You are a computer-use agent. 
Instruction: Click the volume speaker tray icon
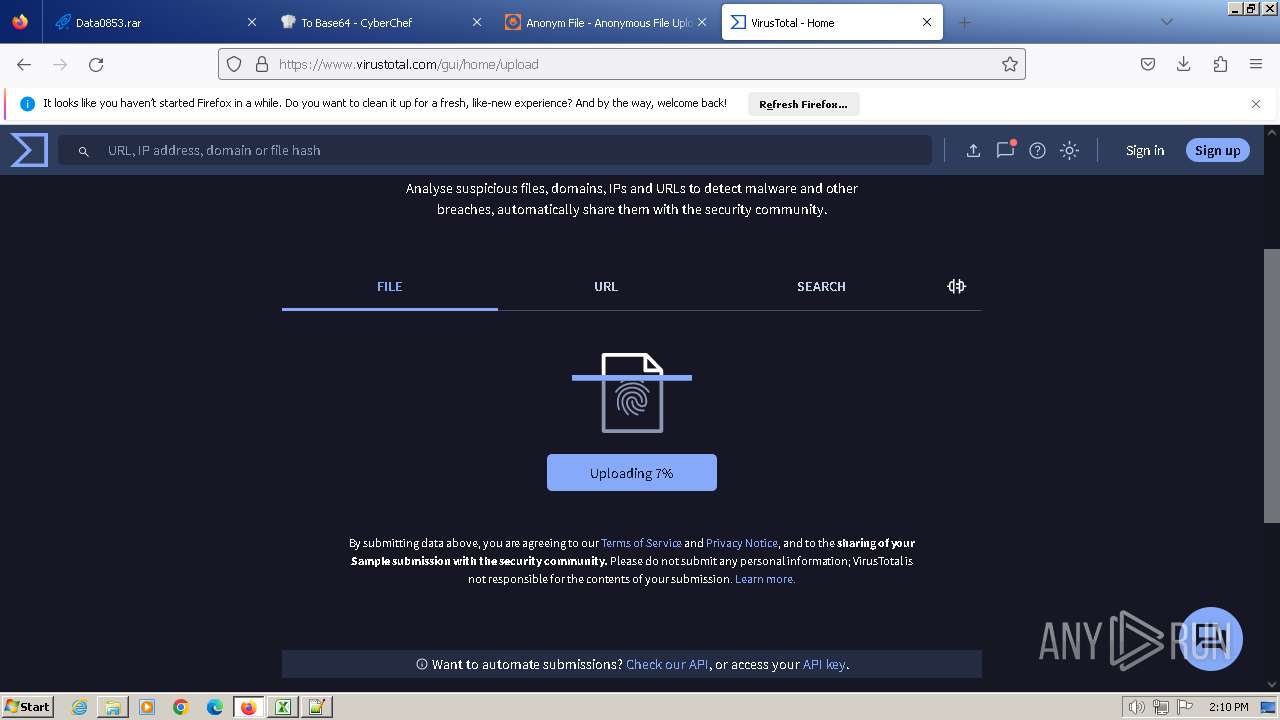click(x=1138, y=707)
